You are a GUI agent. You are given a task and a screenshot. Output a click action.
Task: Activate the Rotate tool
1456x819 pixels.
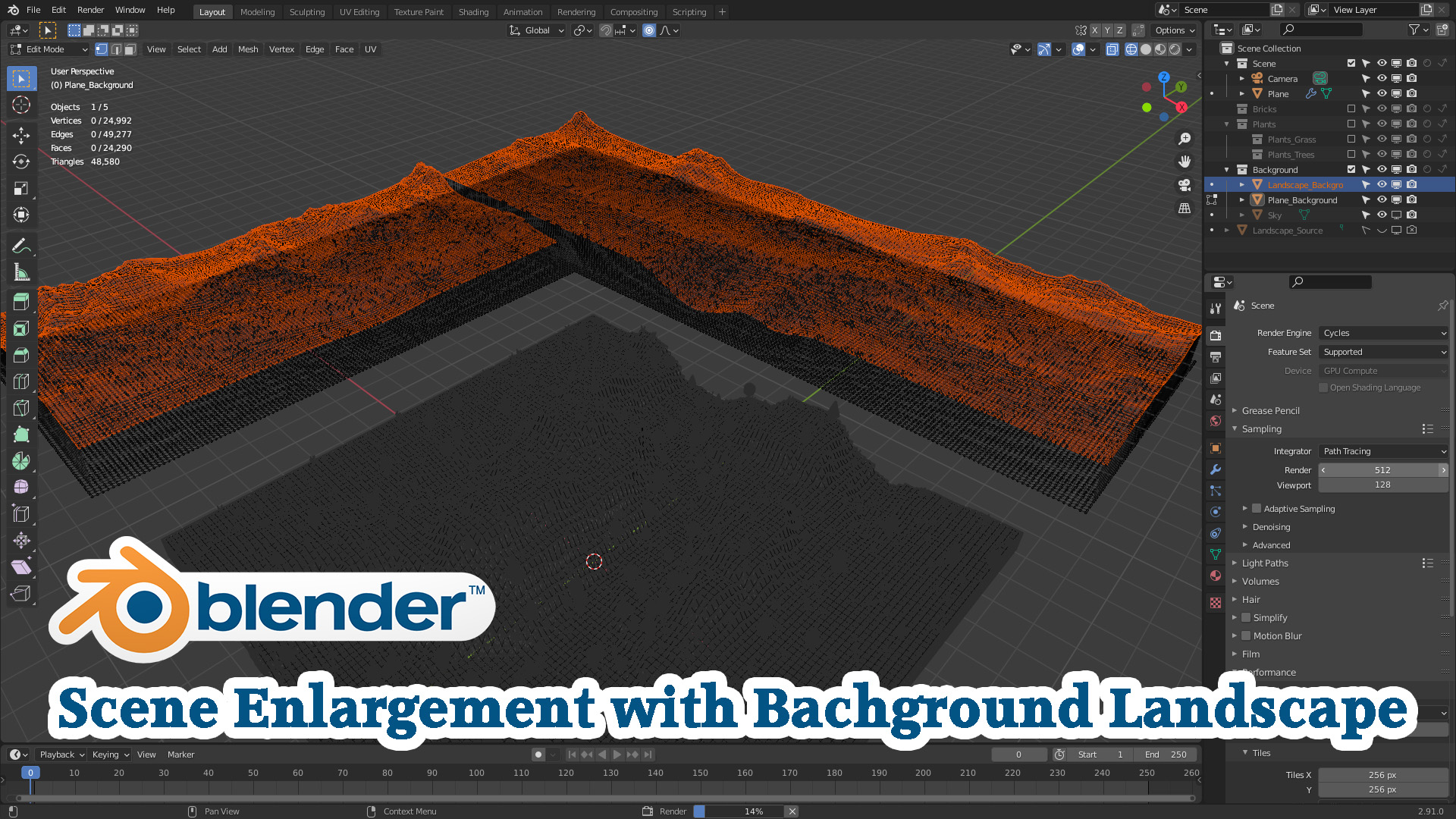21,162
